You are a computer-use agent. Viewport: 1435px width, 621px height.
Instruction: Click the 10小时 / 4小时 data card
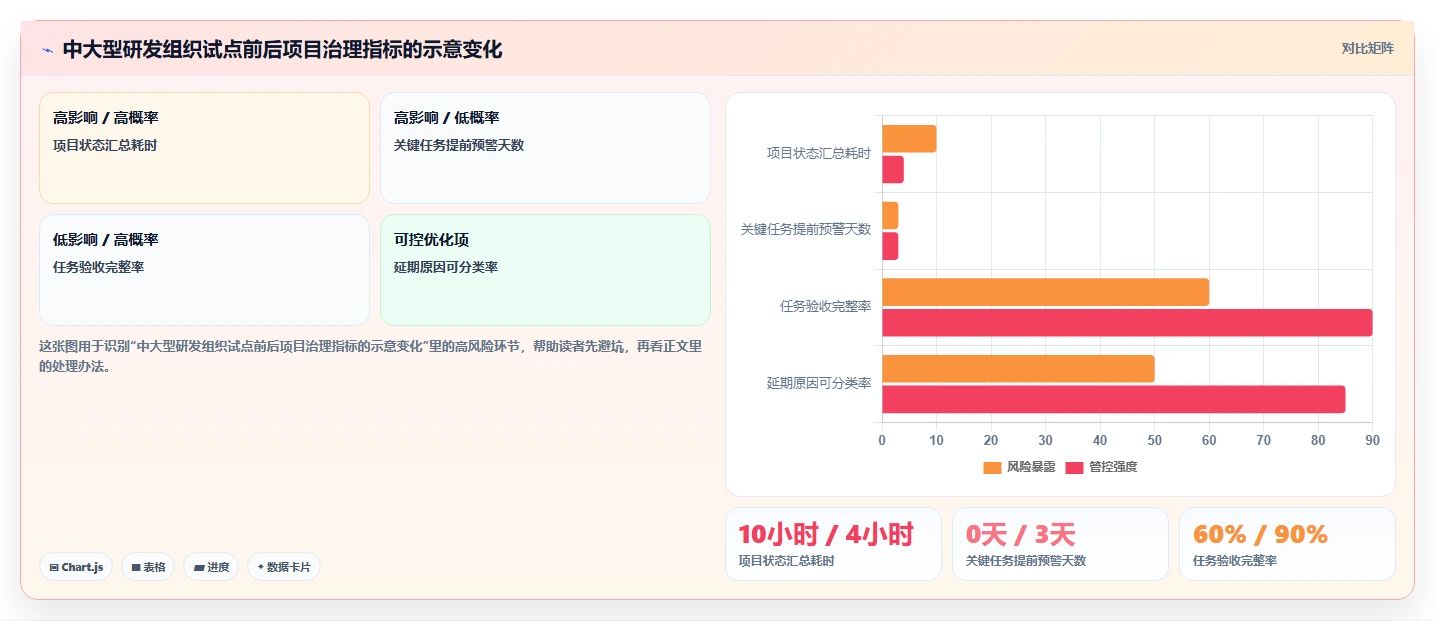tap(833, 544)
